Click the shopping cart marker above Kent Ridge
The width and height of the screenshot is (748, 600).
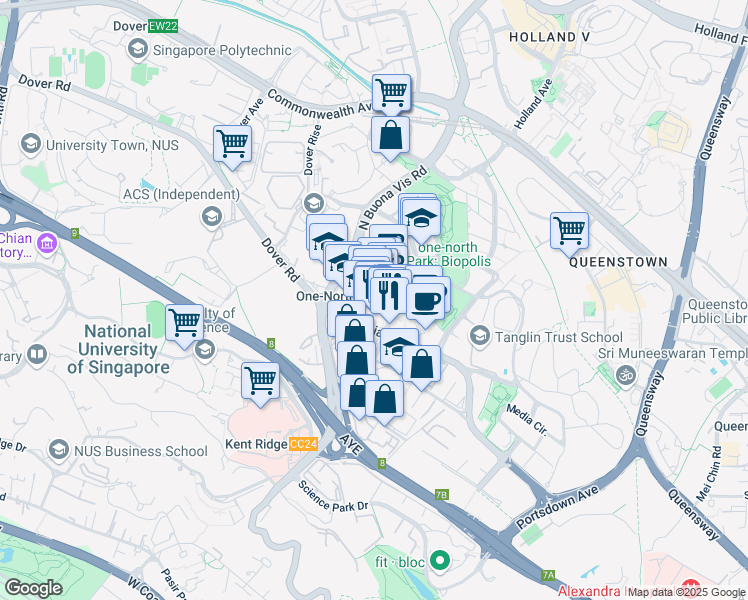(x=260, y=382)
